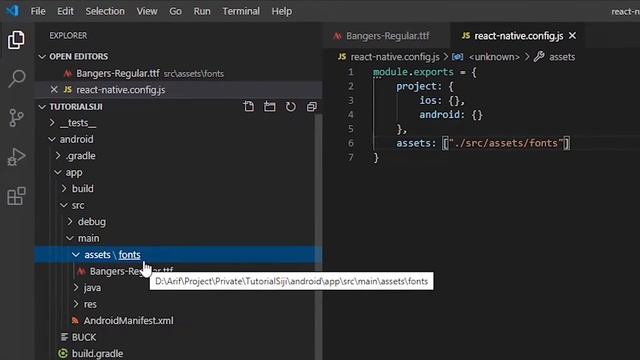Screen dimensions: 640x360
Task: Click the build.gradle file icon
Action: (63, 353)
